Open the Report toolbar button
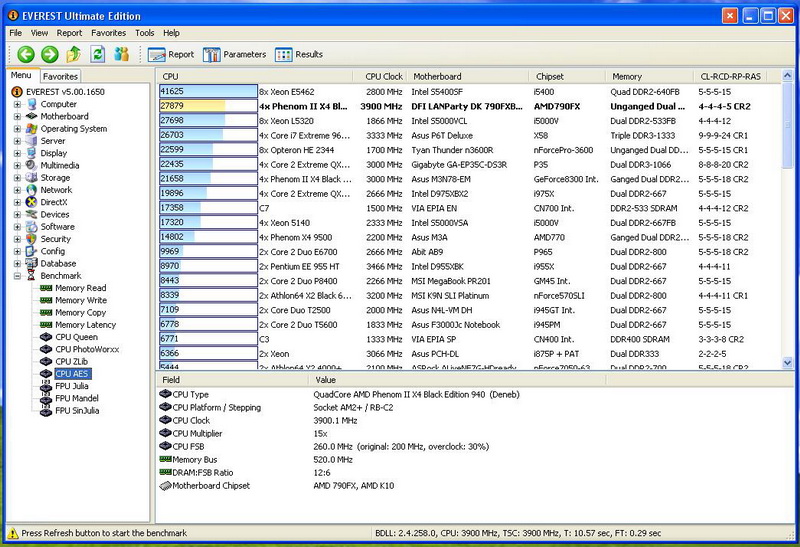The image size is (800, 547). [171, 54]
